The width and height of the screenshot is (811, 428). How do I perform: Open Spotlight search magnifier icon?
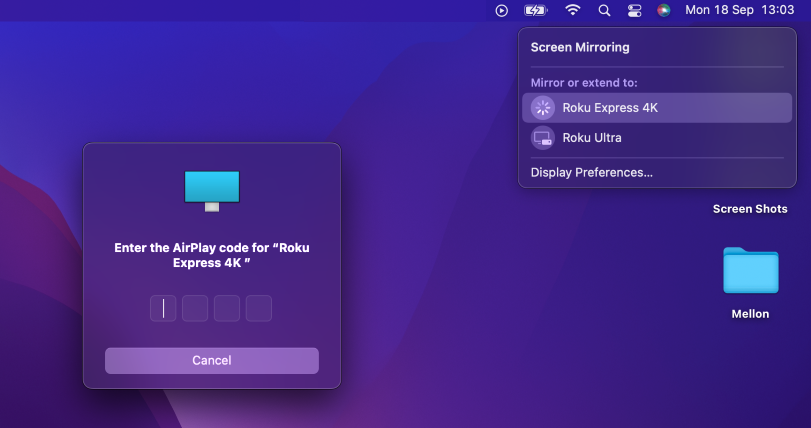(x=604, y=10)
